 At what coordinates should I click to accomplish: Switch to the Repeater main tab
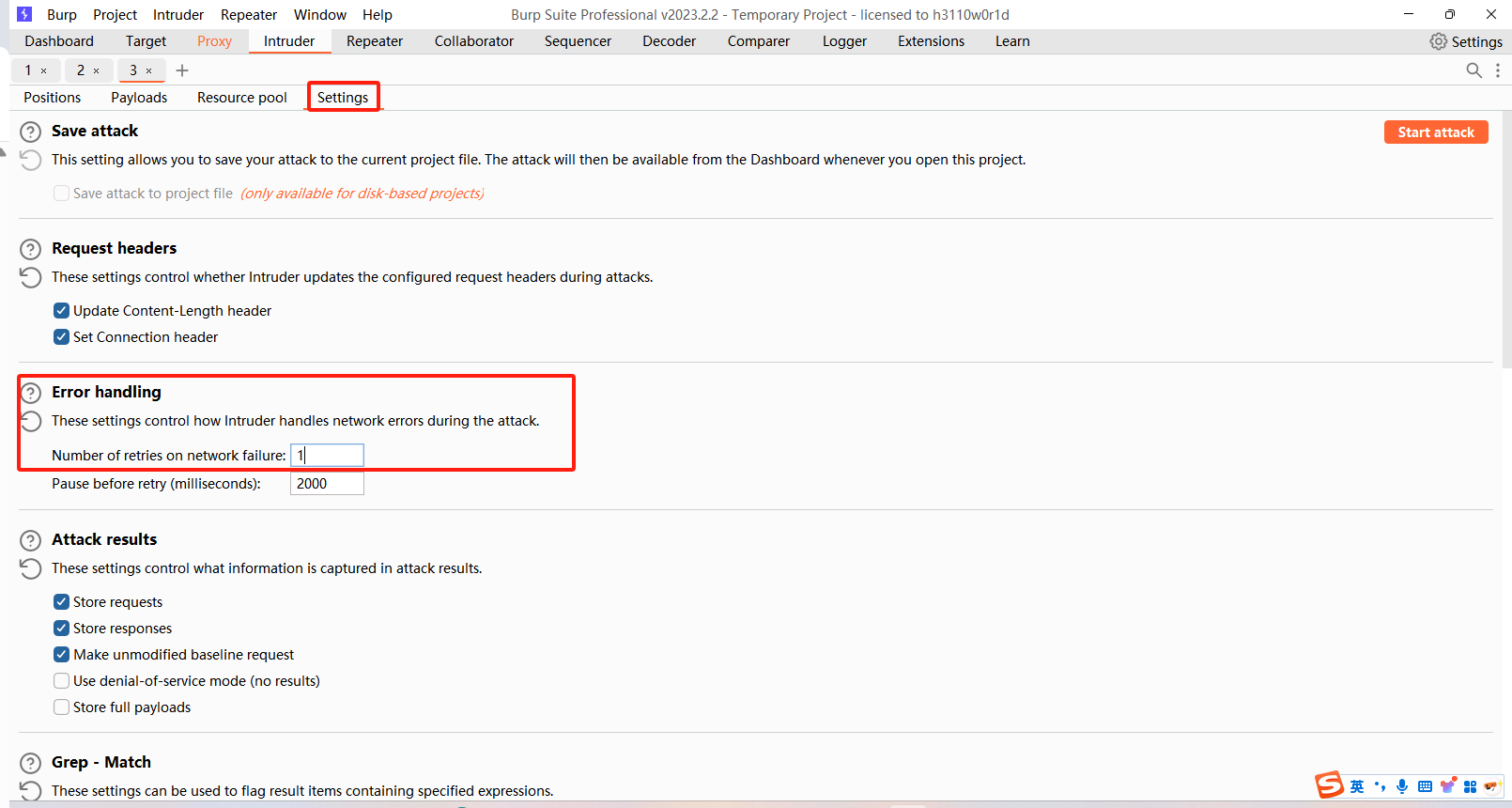pos(375,41)
